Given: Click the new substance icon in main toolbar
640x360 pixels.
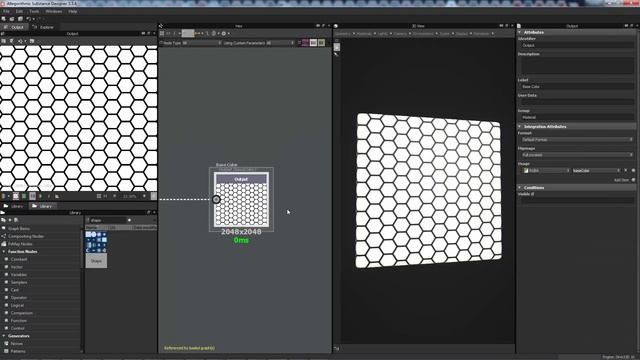Looking at the screenshot, I should pyautogui.click(x=4, y=19).
